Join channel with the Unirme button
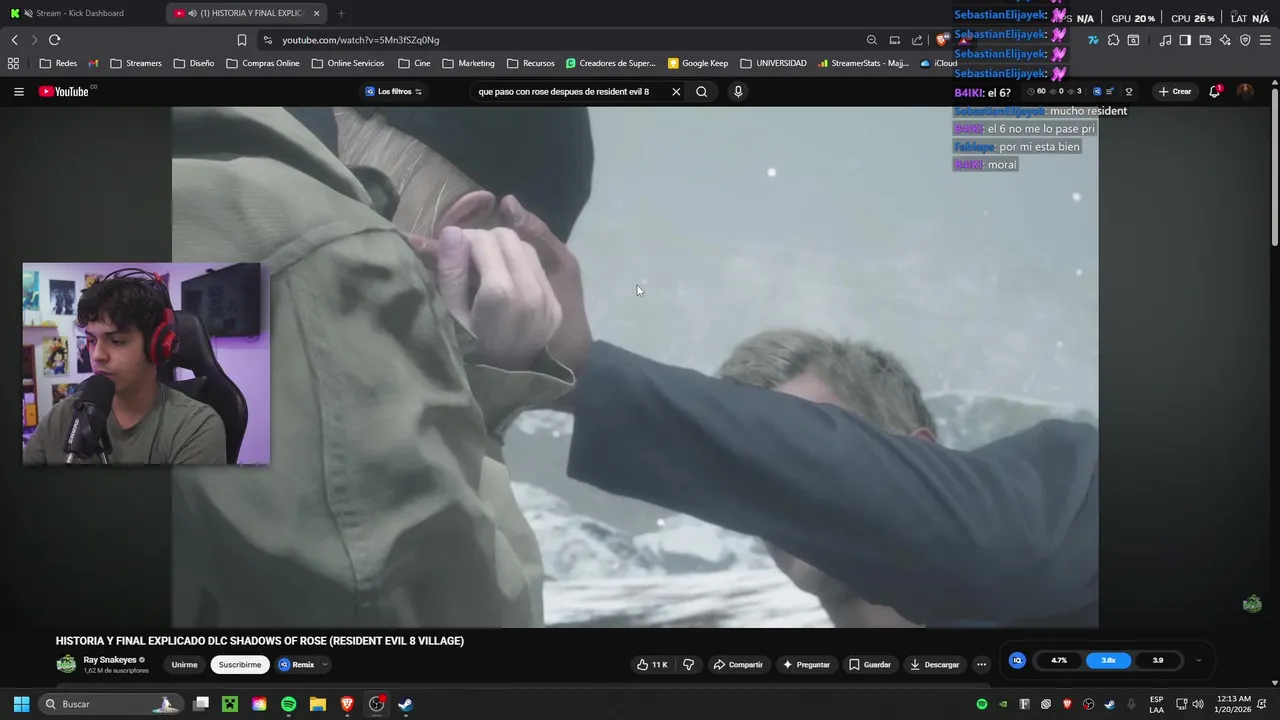Screen dimensions: 1280x720 184,664
